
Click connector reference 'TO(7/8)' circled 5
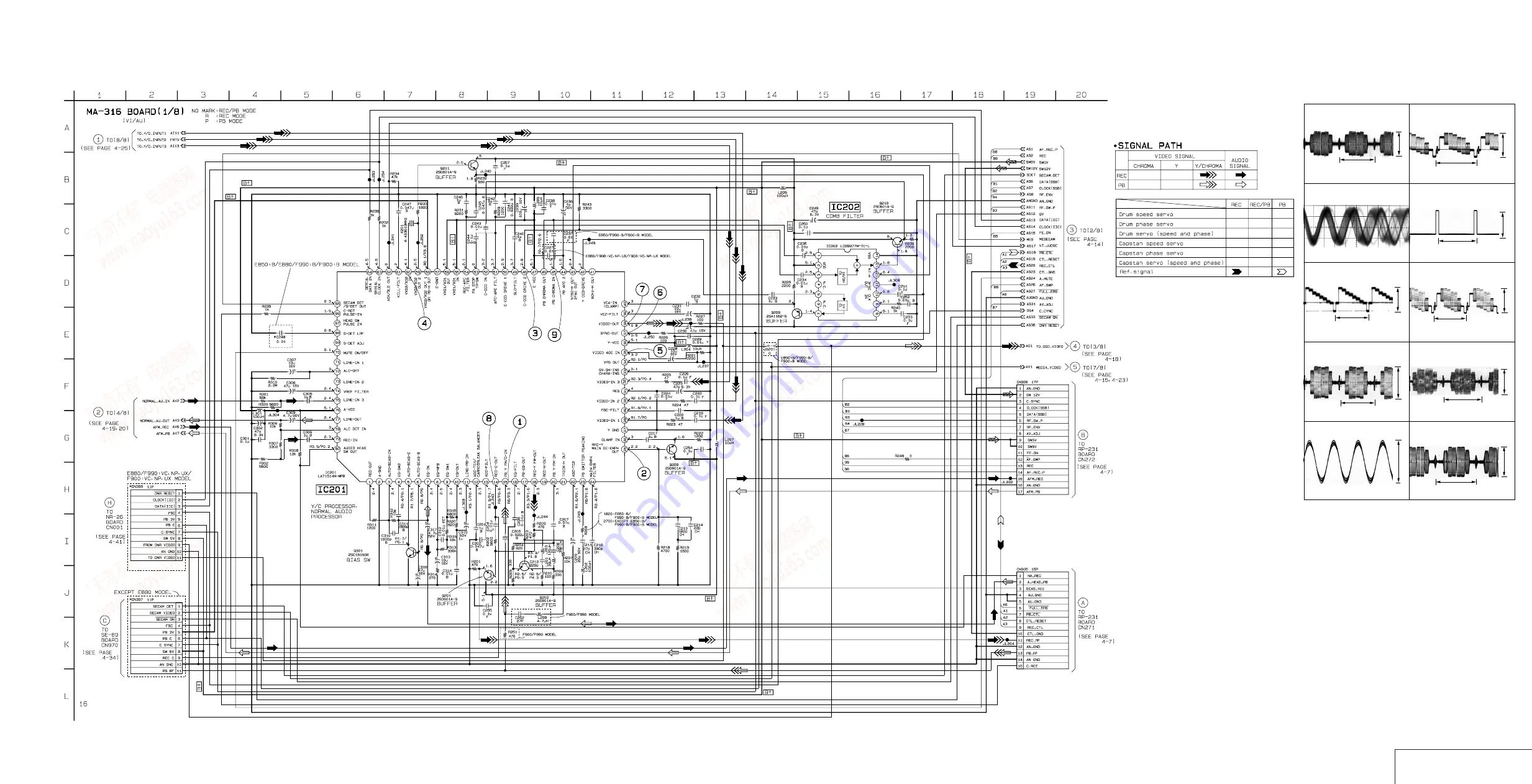click(x=1088, y=367)
